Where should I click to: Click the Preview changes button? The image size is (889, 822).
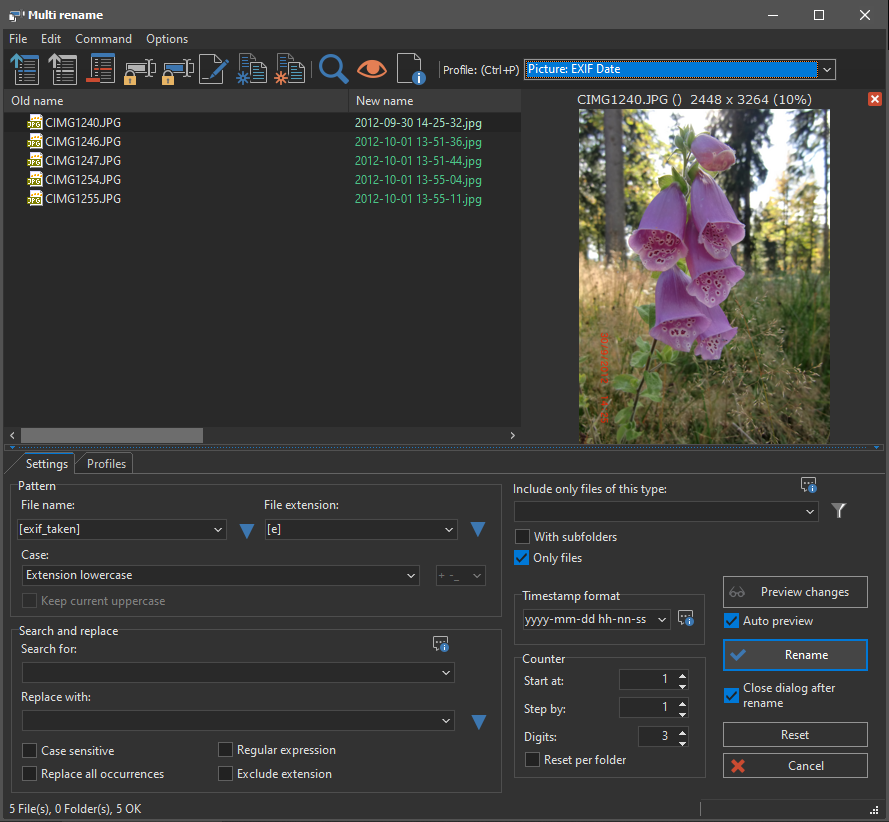[x=795, y=592]
